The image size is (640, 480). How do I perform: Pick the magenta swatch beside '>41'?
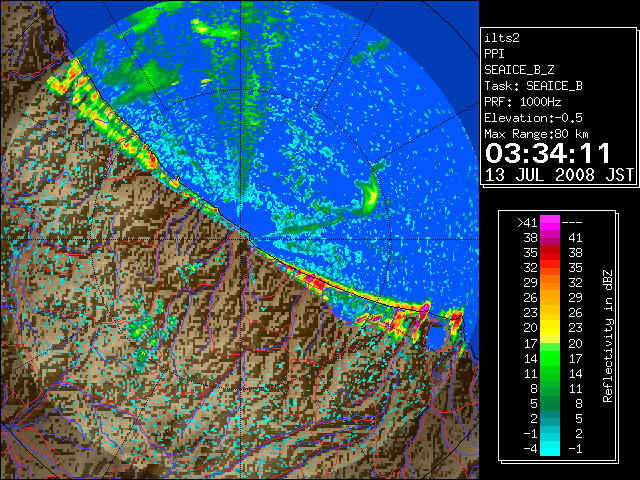click(x=550, y=222)
